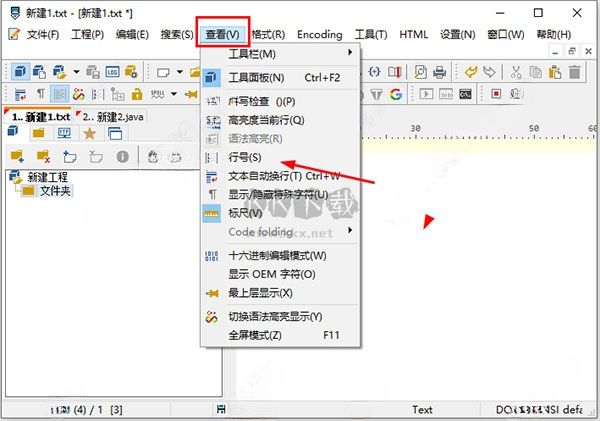Click the new project toolbar icon

(x=39, y=72)
